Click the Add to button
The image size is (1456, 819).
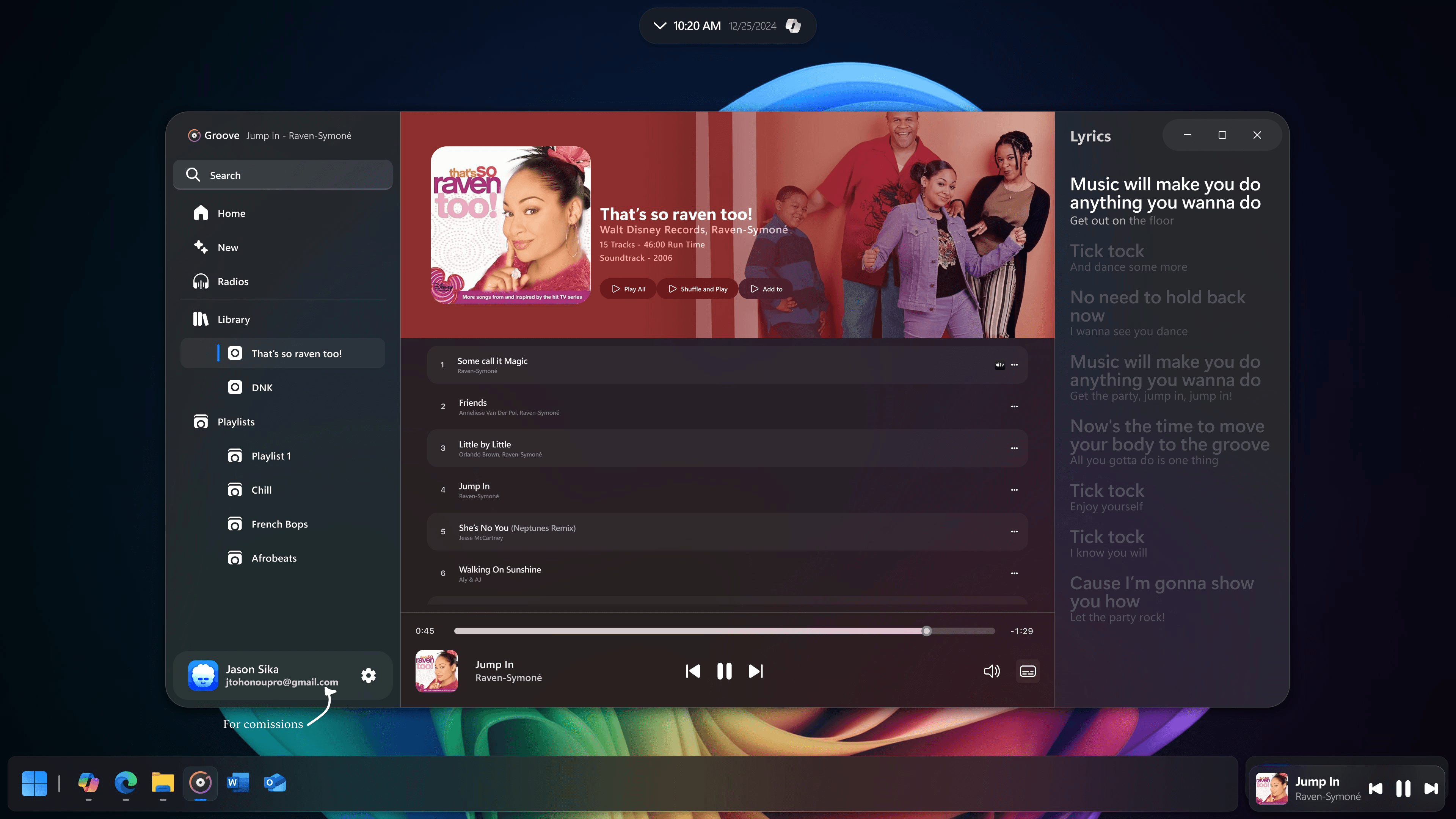click(766, 289)
